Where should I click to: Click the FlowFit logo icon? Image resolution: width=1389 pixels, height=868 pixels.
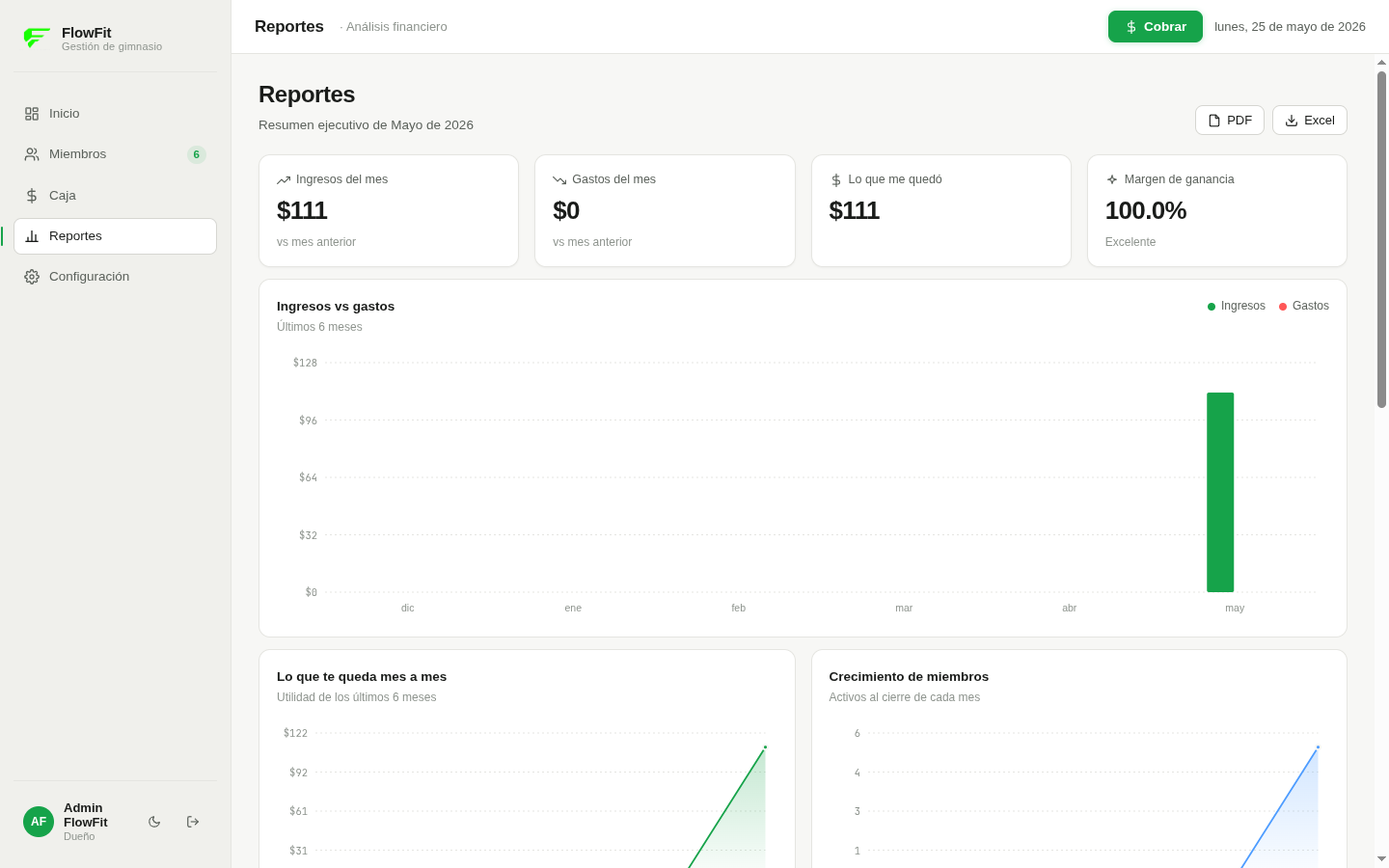tap(37, 39)
